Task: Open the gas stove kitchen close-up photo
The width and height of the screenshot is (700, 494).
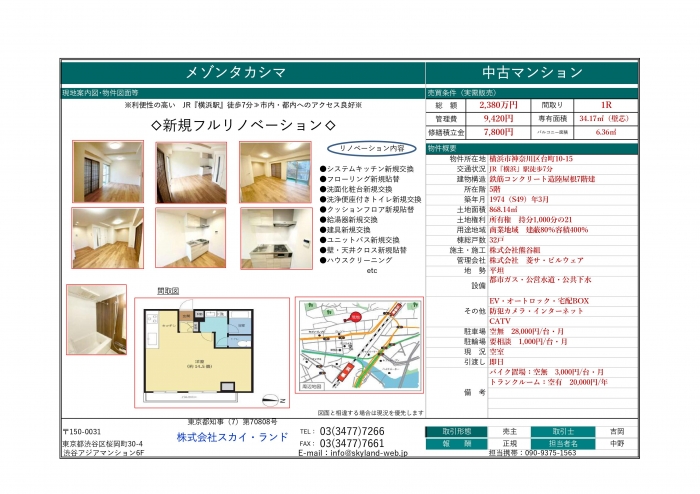Action: (x=276, y=239)
